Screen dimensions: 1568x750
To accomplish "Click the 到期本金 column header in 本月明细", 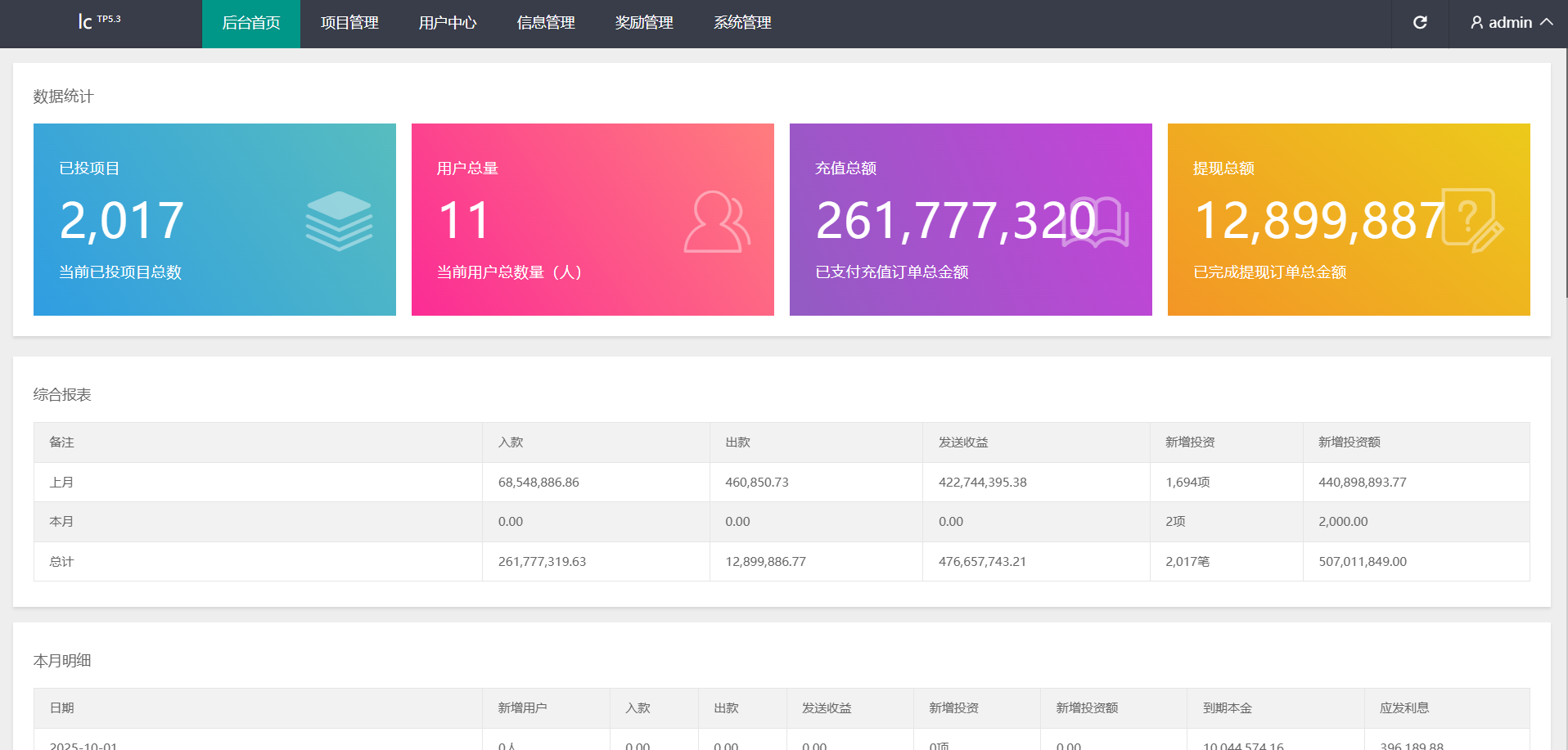I will coord(1227,708).
